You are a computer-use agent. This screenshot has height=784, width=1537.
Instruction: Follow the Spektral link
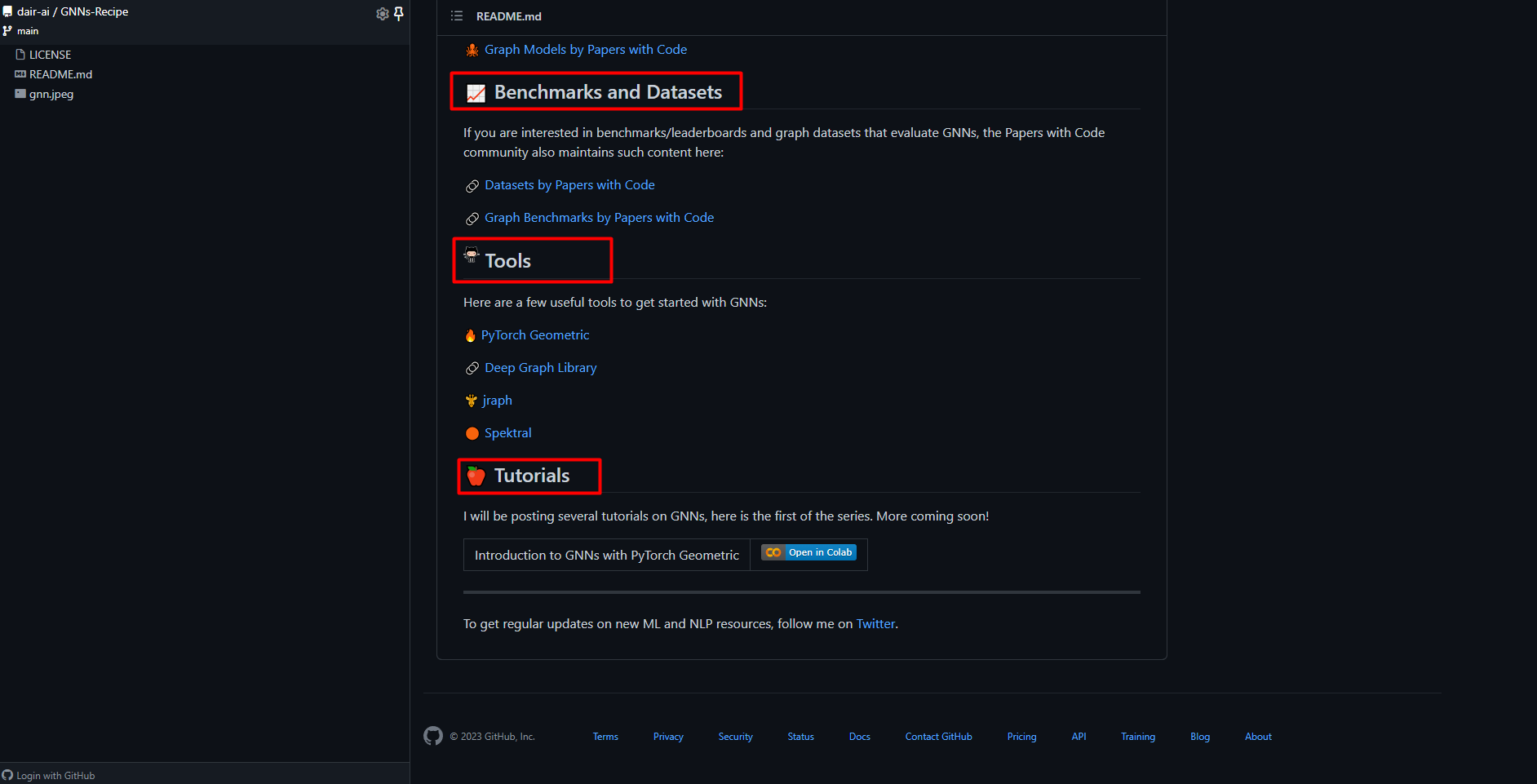tap(508, 433)
